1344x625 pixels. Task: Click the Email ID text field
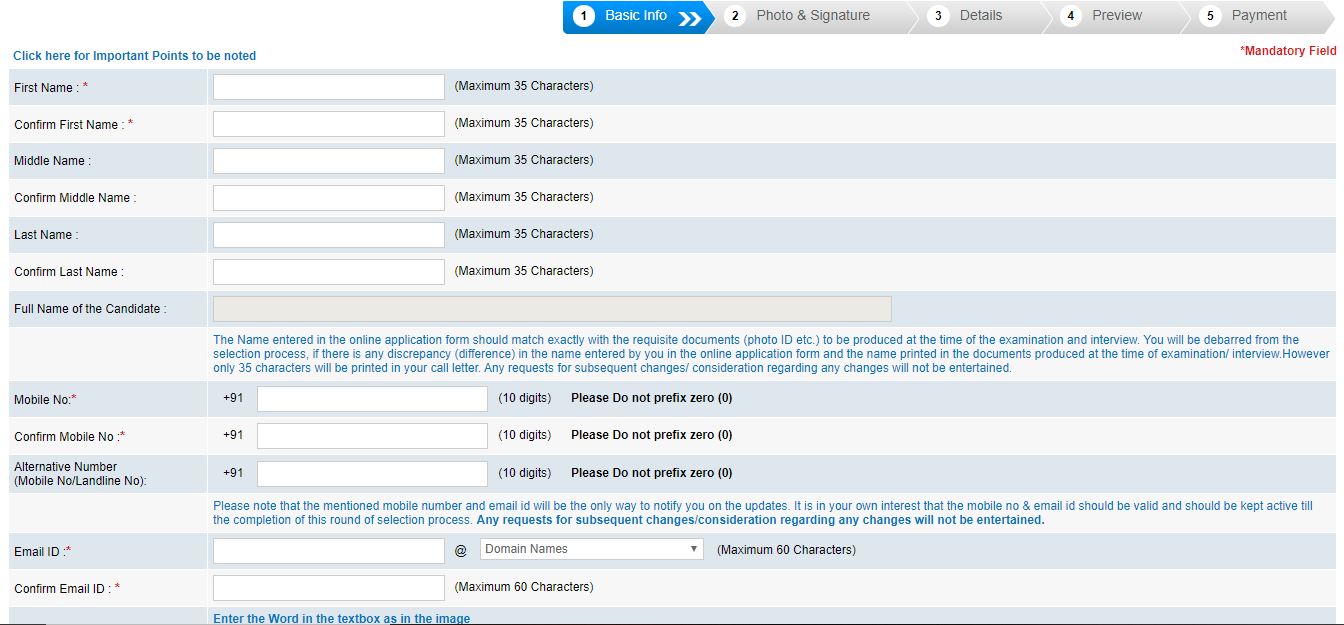click(328, 551)
